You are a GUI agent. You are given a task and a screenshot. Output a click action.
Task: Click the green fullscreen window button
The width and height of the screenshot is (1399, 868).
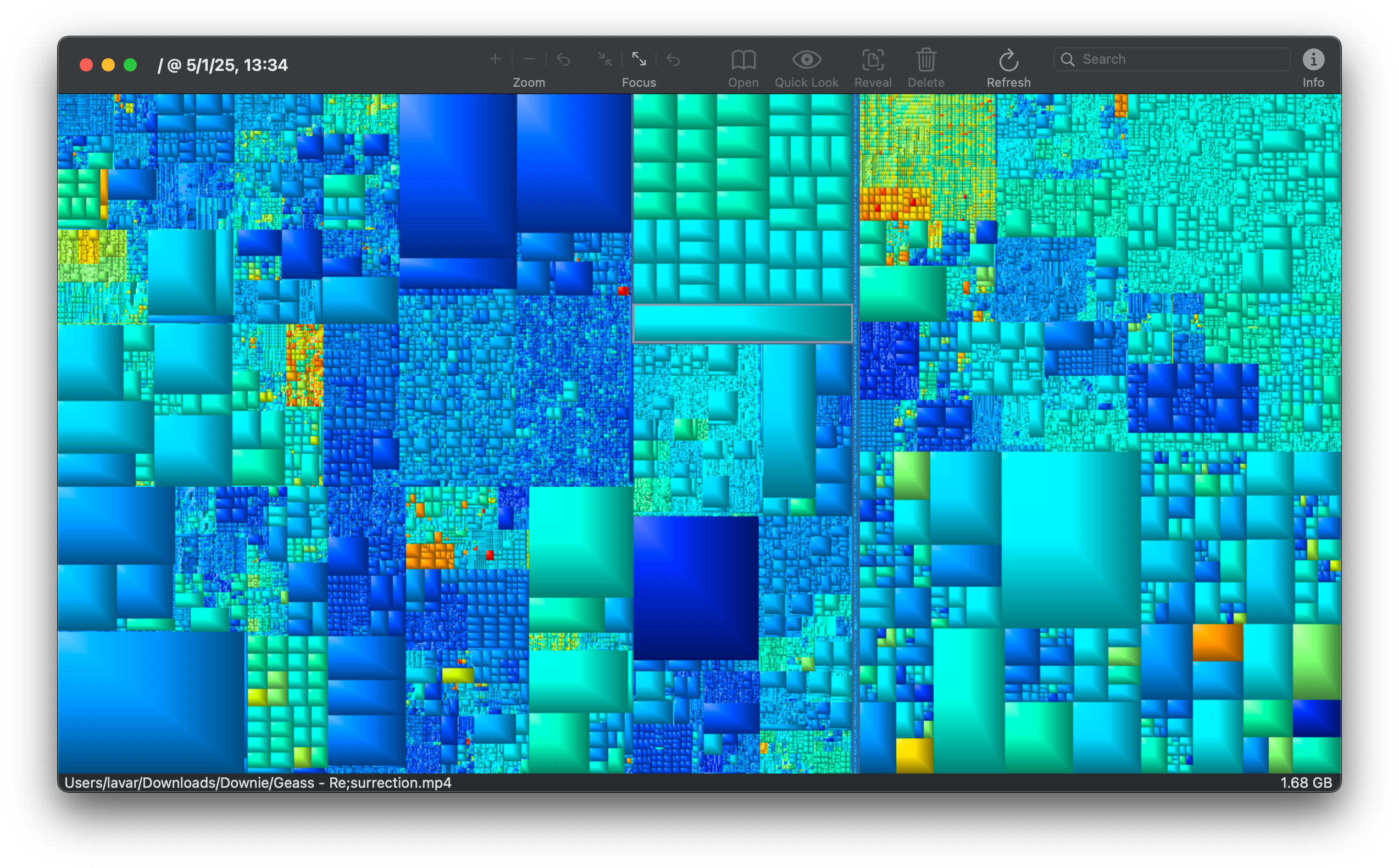pyautogui.click(x=130, y=65)
